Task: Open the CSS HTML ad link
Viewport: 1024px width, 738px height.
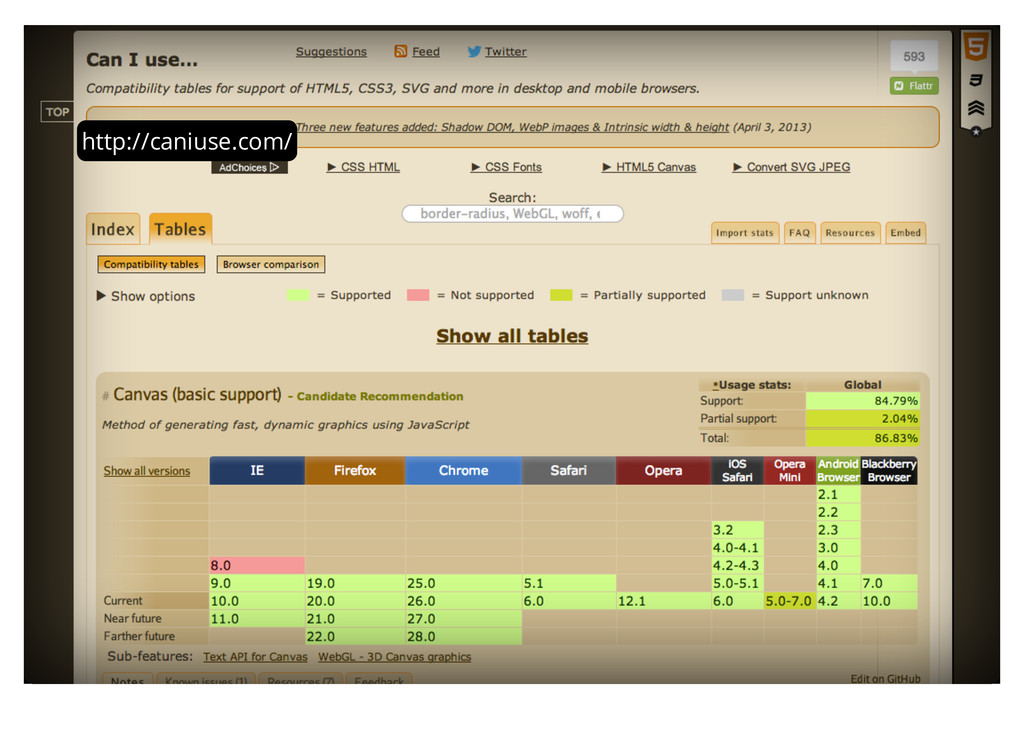Action: [x=364, y=167]
